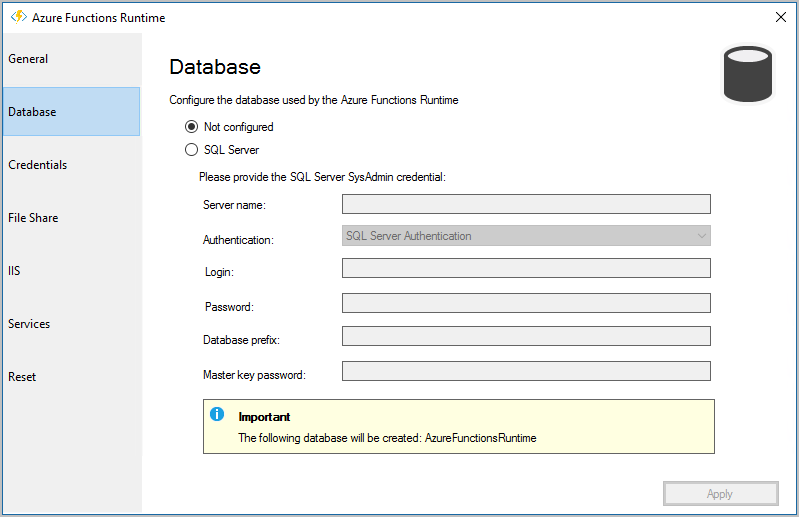Open the Authentication dropdown
Screen dimensions: 799x517
(526, 236)
